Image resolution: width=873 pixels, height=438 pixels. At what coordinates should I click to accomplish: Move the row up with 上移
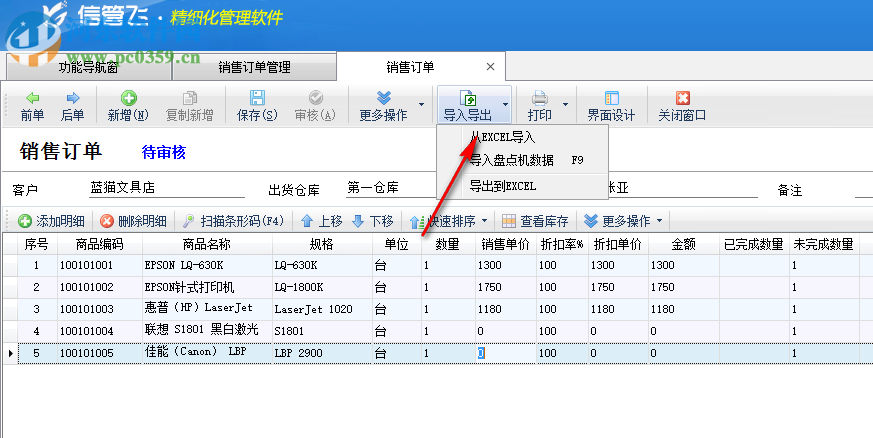322,221
